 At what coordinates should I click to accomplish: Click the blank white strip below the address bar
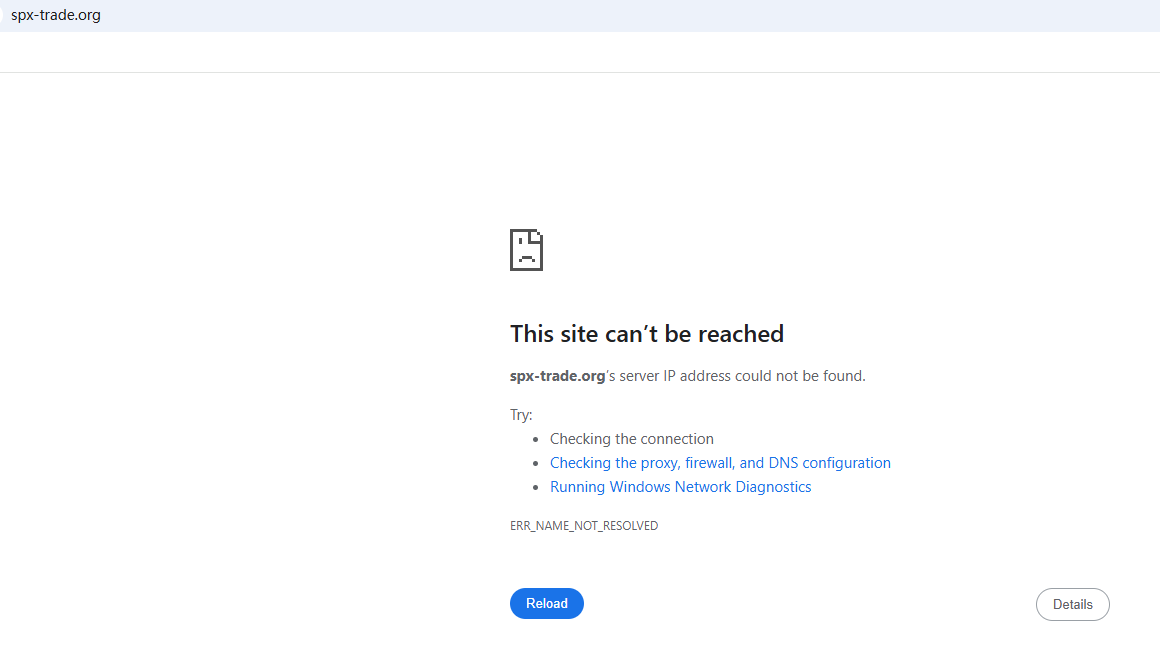(x=580, y=52)
